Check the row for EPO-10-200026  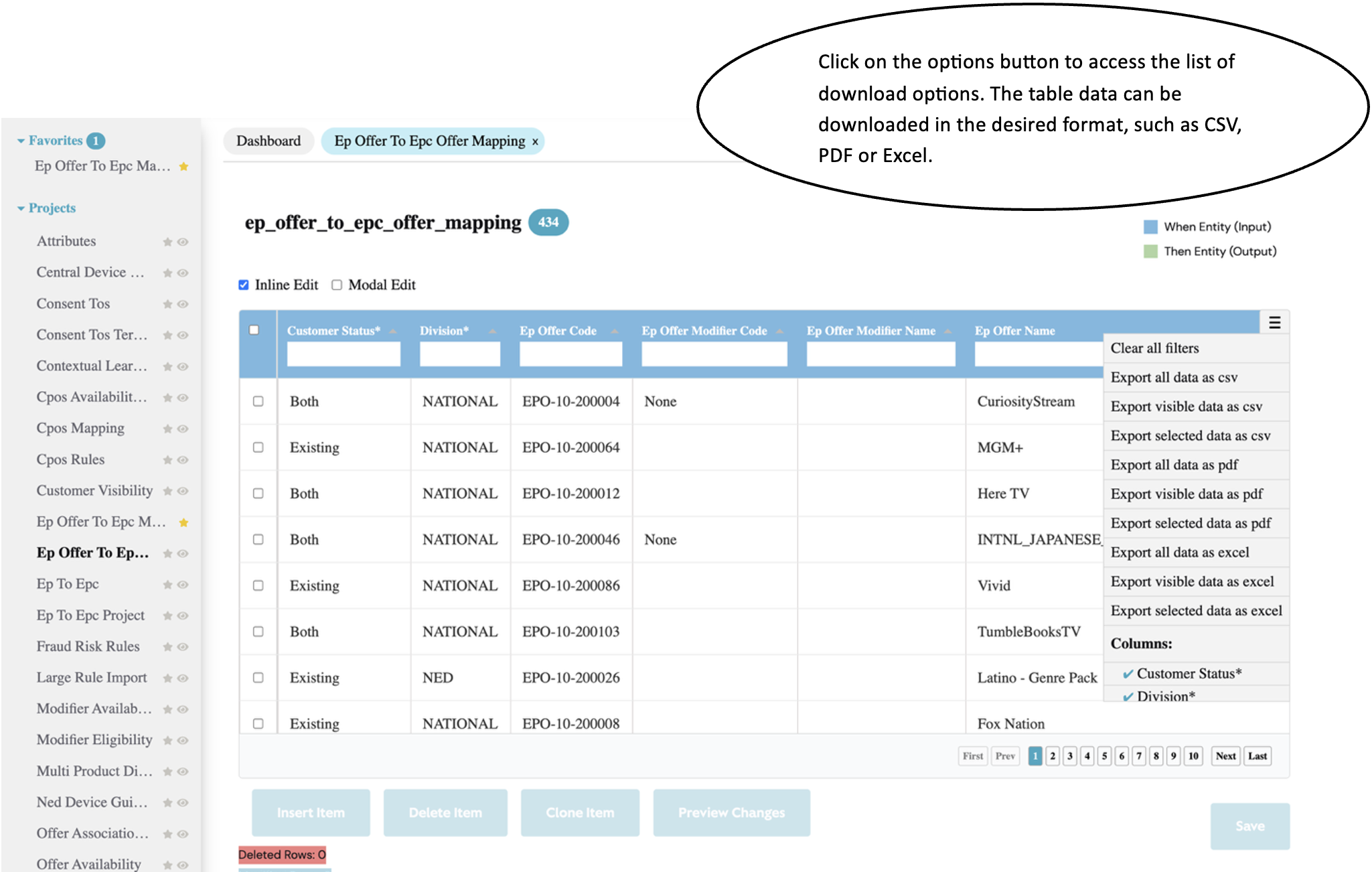pos(258,678)
